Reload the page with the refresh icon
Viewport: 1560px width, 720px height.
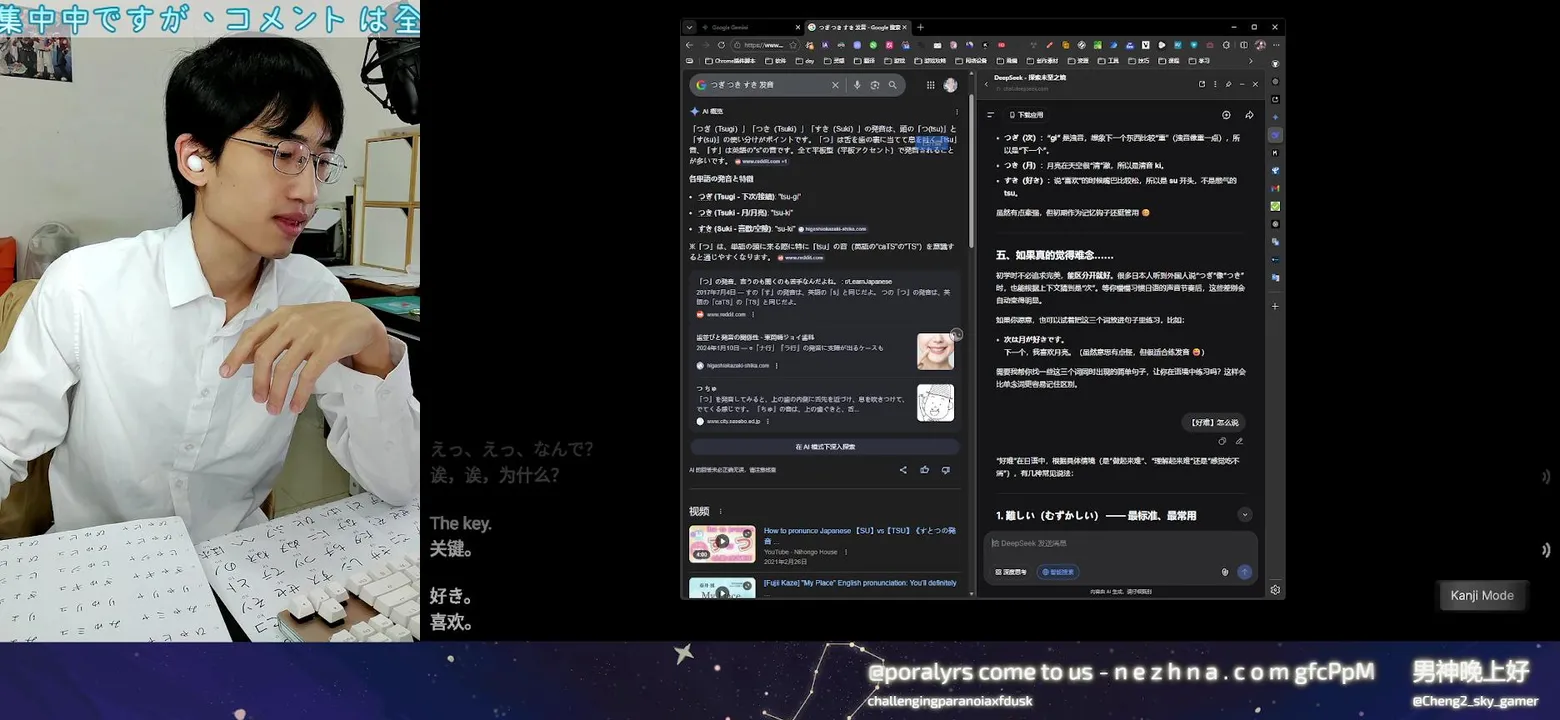(719, 45)
